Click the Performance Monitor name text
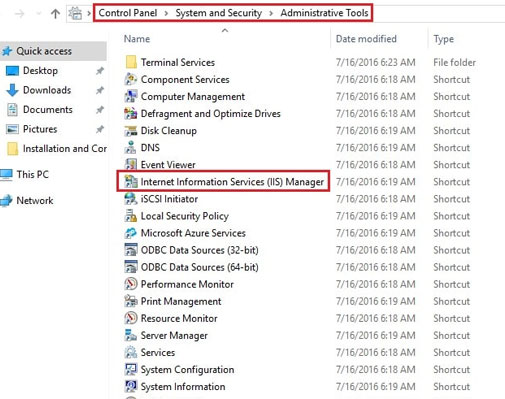This screenshot has width=505, height=399. click(x=187, y=284)
